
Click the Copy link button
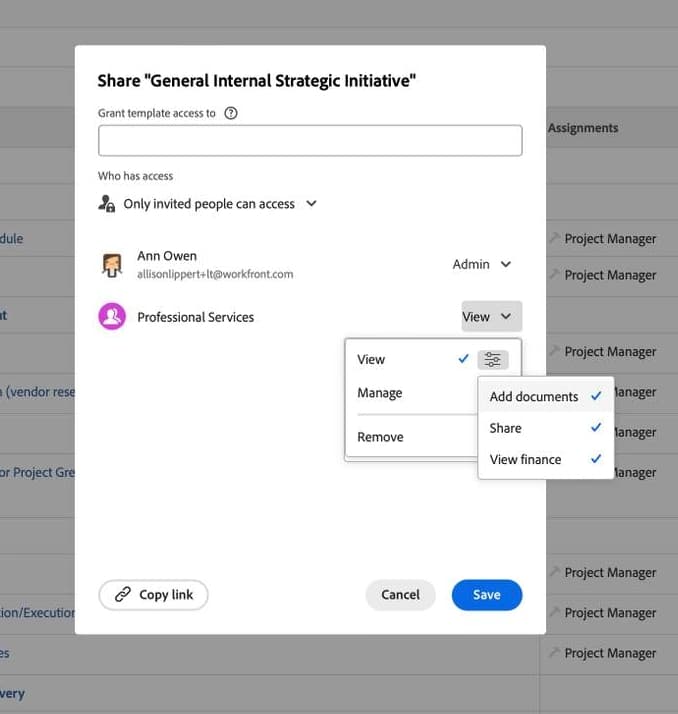(x=153, y=595)
